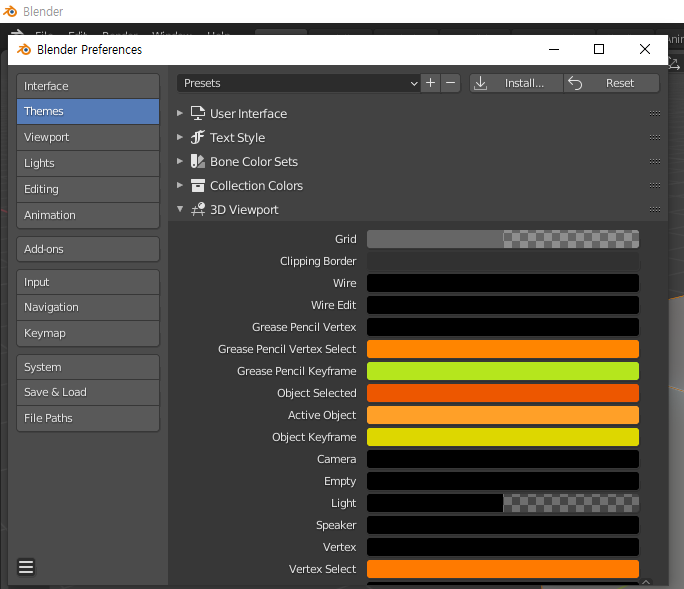The image size is (684, 589).
Task: Go to Navigation preferences
Action: (x=88, y=307)
